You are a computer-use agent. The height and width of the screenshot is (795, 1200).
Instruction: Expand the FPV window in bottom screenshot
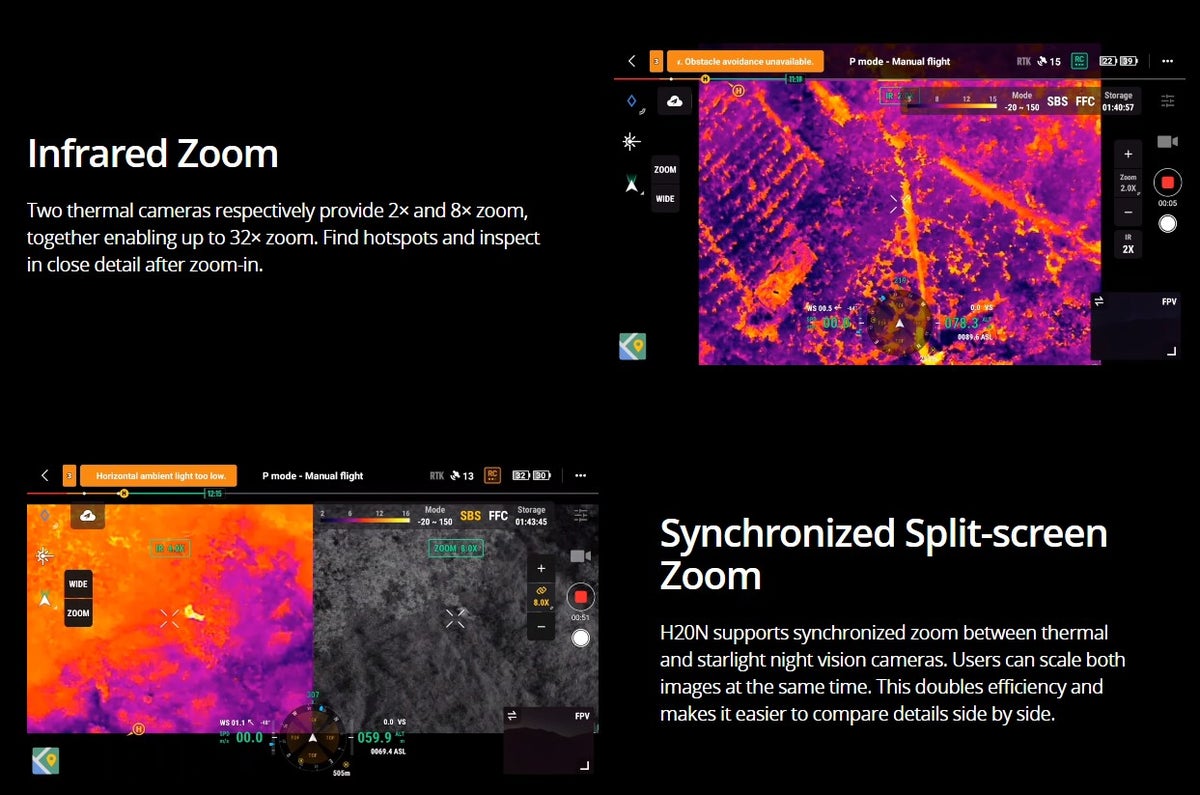click(584, 765)
